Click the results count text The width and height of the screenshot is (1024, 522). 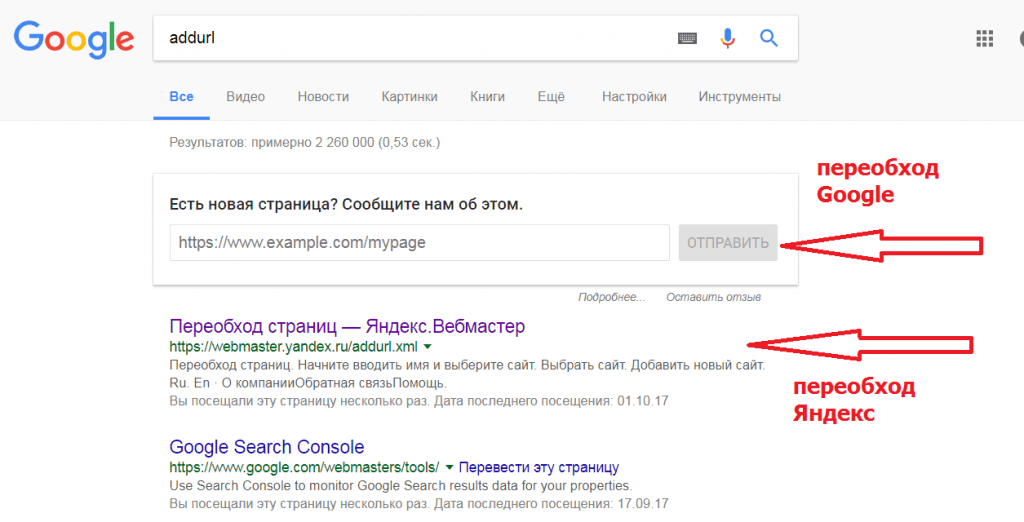304,142
